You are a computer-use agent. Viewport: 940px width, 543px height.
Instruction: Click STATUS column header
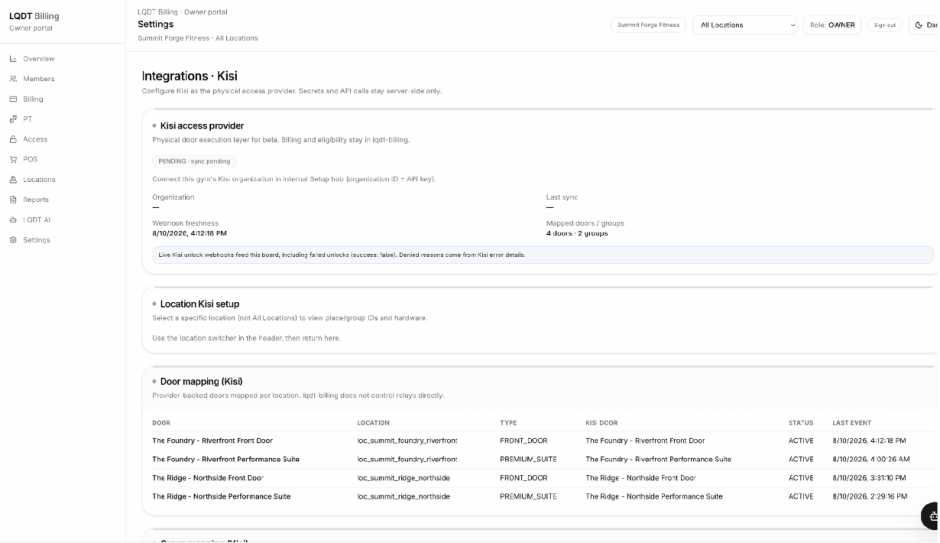click(801, 423)
